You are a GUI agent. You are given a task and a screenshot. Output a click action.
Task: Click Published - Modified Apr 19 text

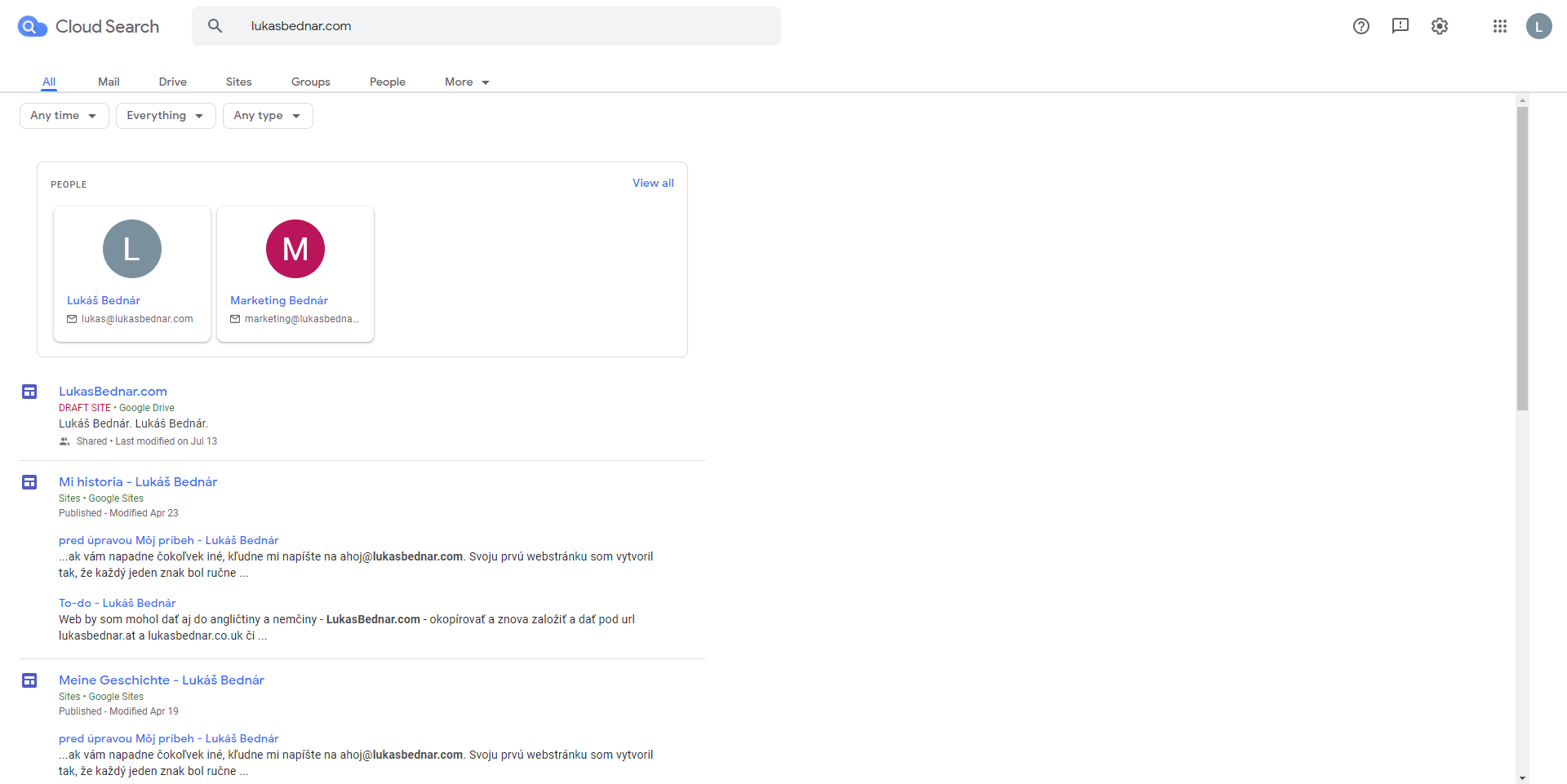tap(118, 711)
